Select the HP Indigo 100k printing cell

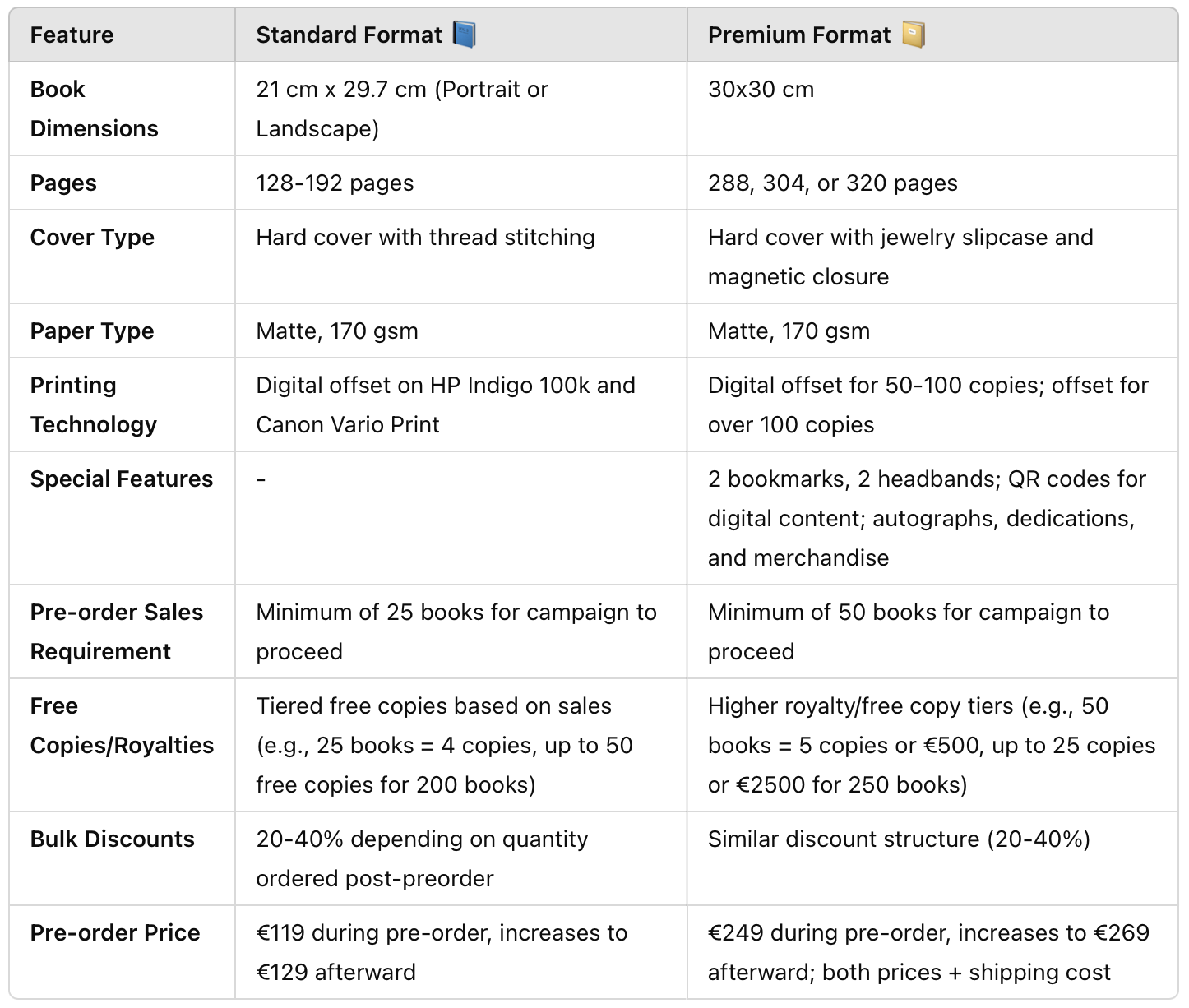click(x=445, y=405)
